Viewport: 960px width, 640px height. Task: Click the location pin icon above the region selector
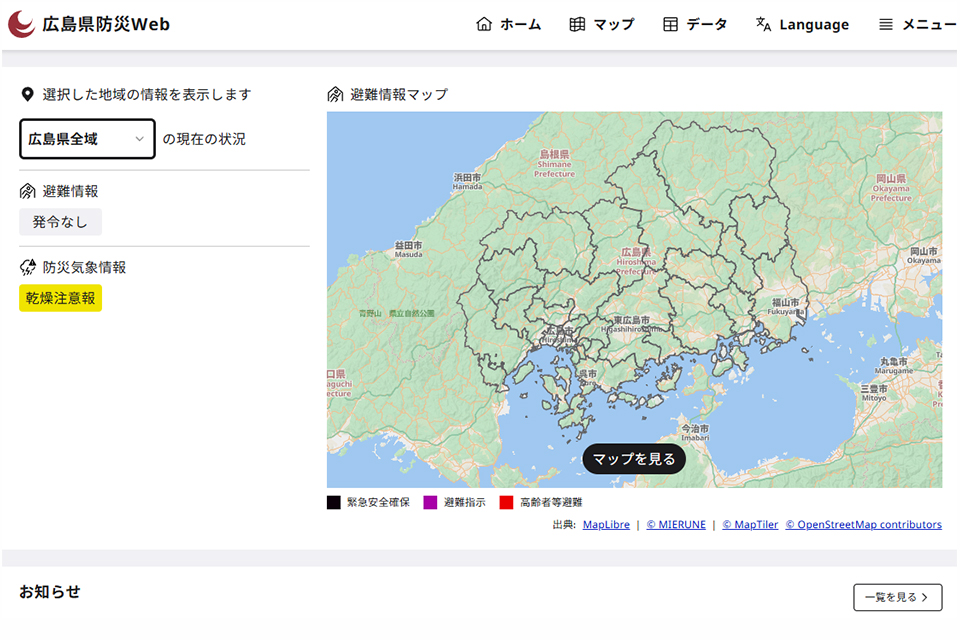(26, 94)
